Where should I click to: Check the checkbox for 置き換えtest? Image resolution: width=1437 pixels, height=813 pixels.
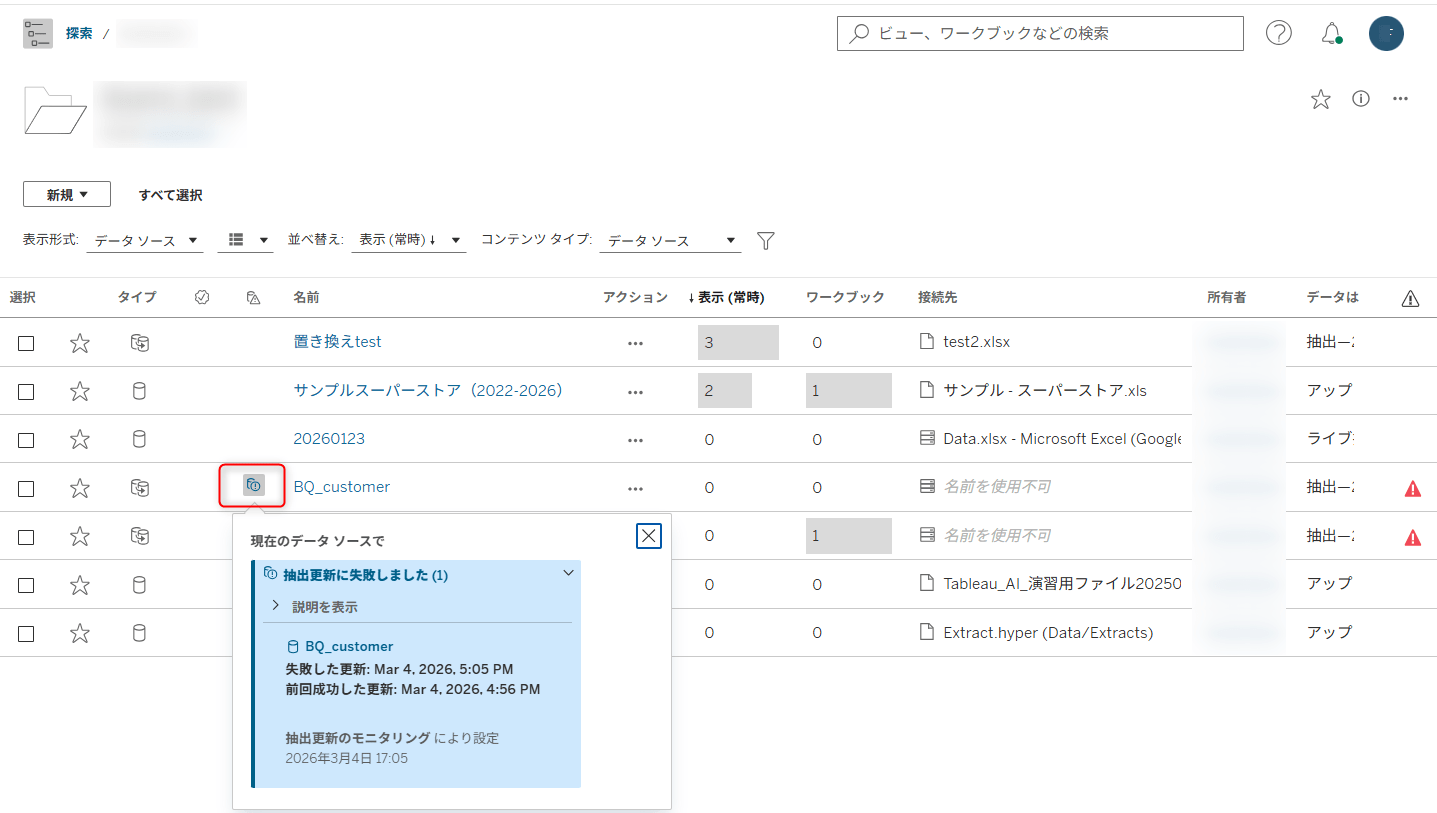point(25,342)
